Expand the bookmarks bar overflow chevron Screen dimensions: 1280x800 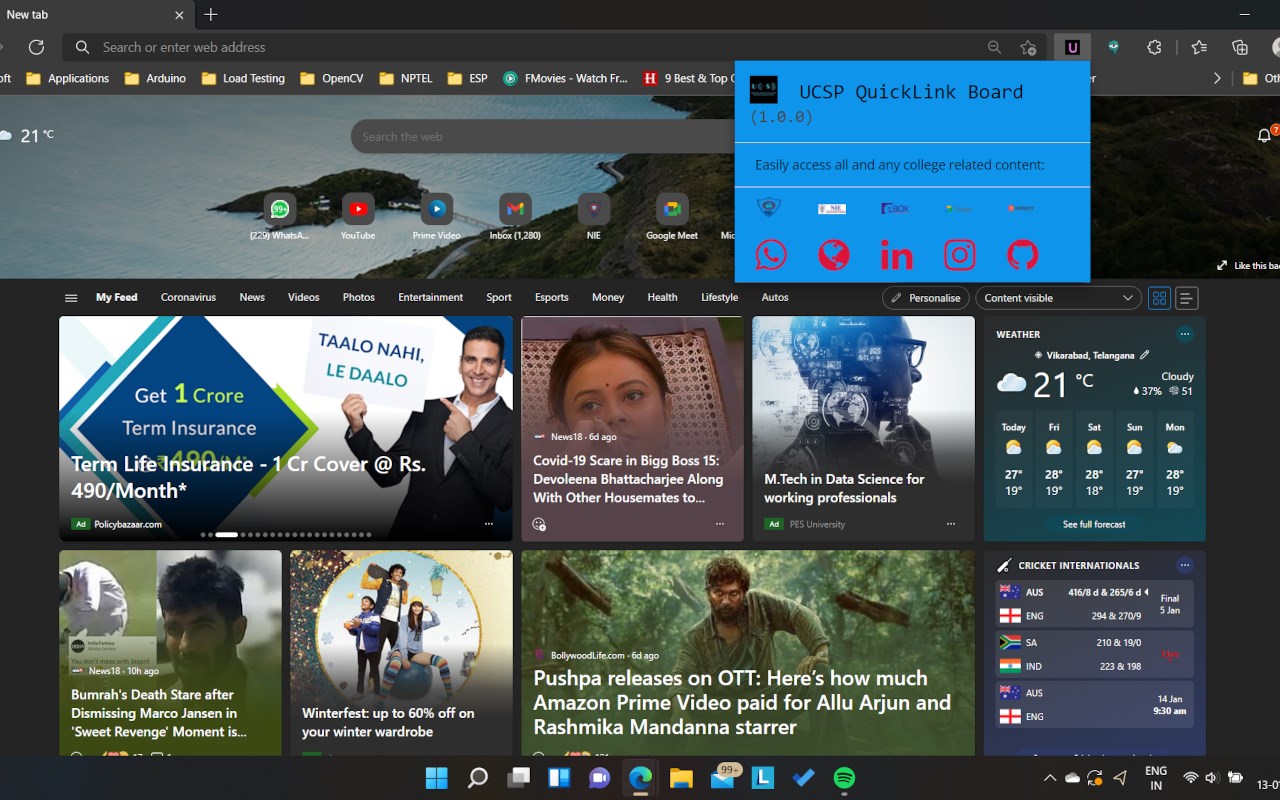(1217, 78)
